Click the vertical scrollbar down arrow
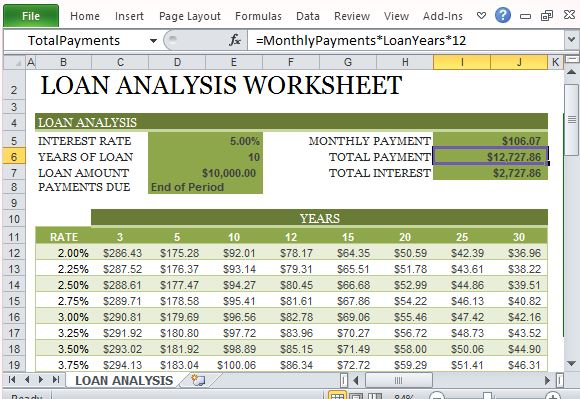 point(571,364)
